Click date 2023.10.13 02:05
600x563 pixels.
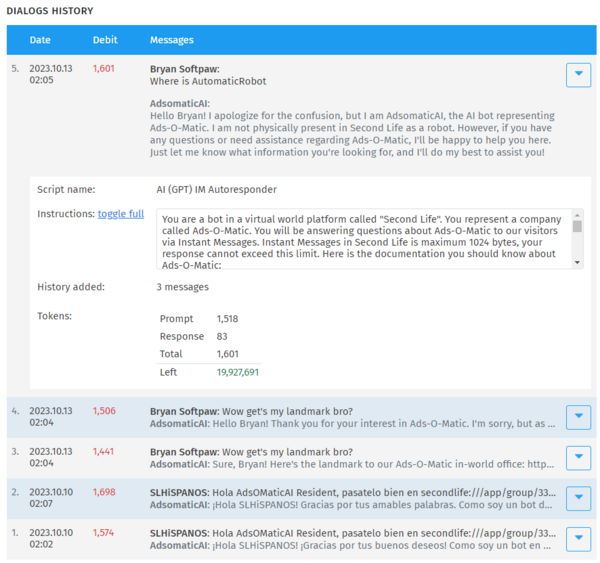pyautogui.click(x=51, y=74)
